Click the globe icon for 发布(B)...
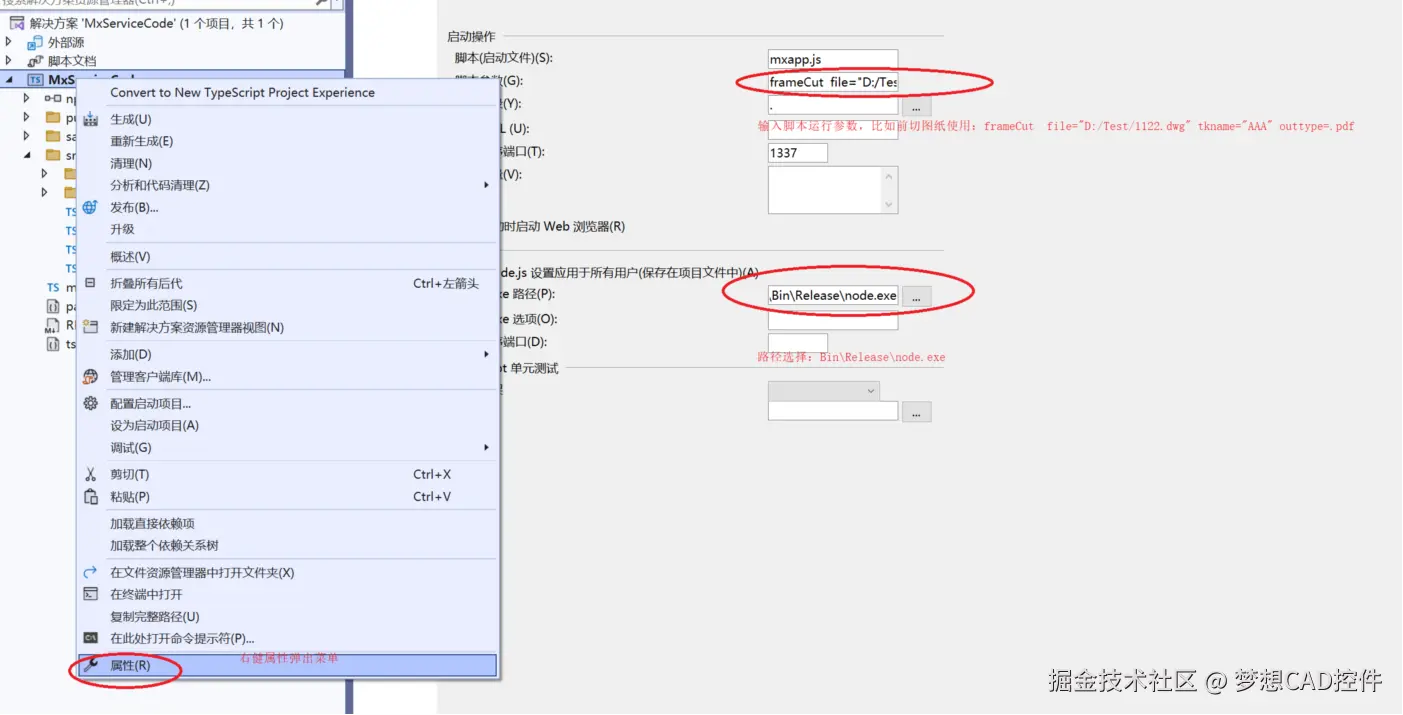This screenshot has height=715, width=1403. click(x=91, y=208)
